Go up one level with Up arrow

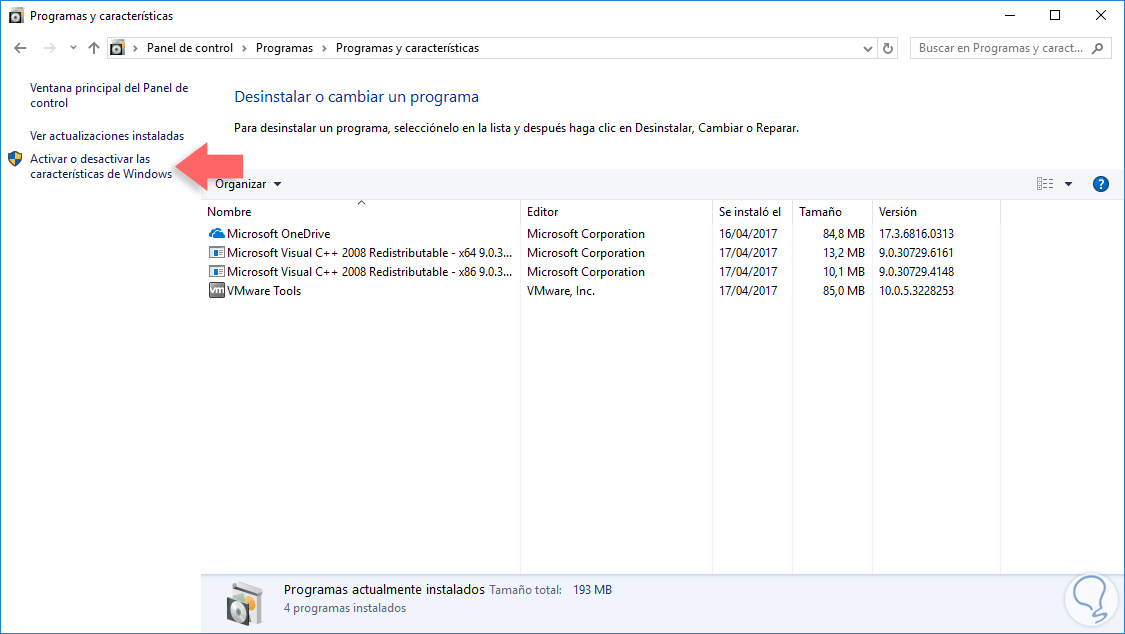point(94,48)
